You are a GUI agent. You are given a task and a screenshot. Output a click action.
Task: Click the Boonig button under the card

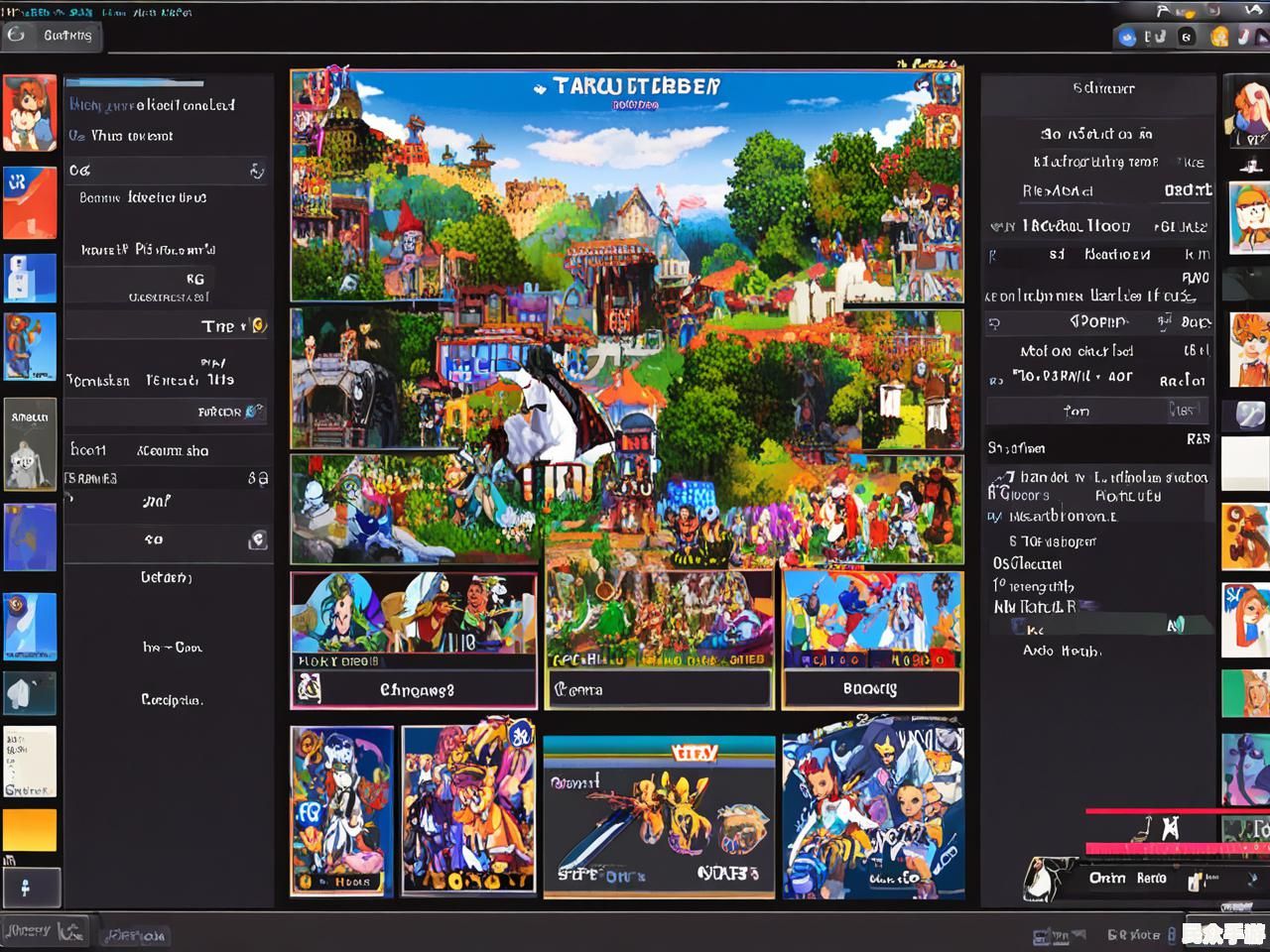(871, 688)
